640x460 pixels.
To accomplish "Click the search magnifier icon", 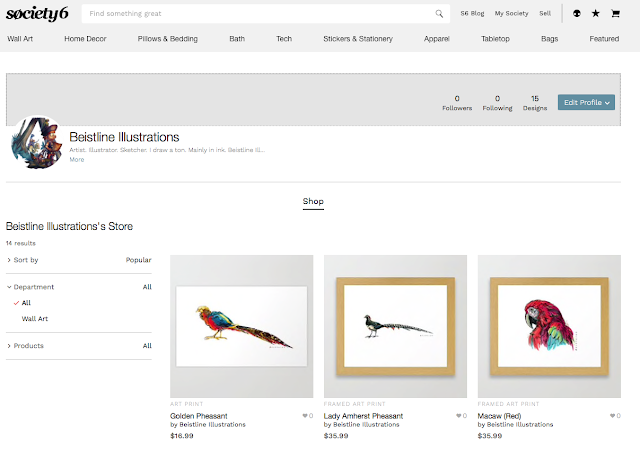I will click(439, 14).
